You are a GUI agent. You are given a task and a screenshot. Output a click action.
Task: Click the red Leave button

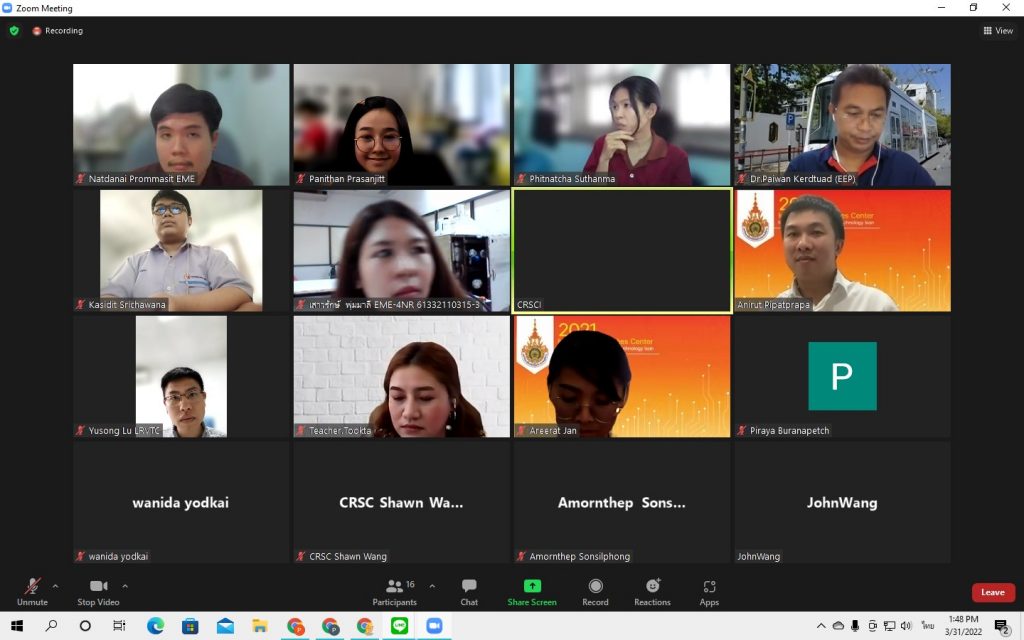[992, 592]
